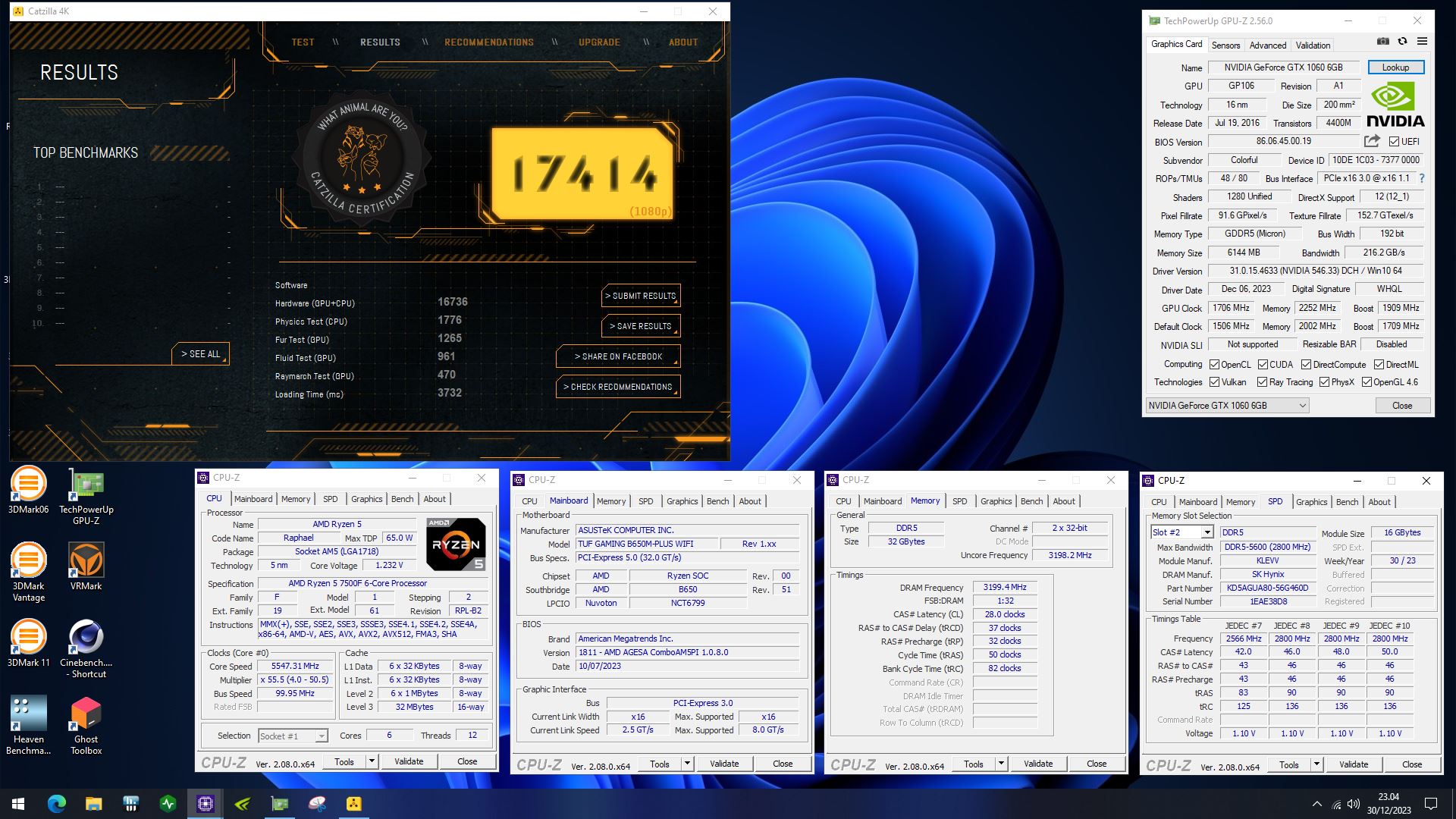Toggle CUDA checkbox in GPU-Z

(x=1263, y=365)
